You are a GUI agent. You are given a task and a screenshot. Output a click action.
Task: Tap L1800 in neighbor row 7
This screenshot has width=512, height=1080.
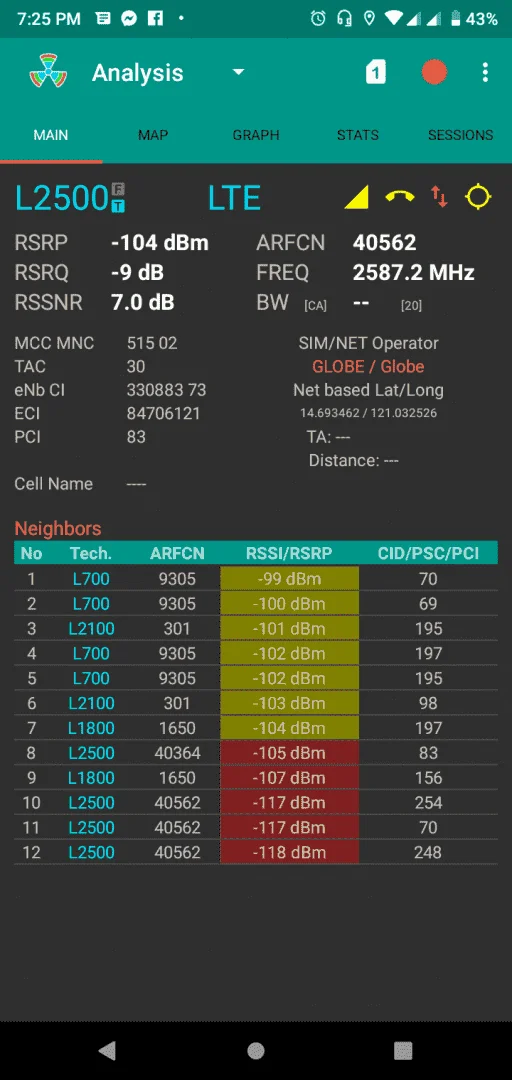pos(91,728)
